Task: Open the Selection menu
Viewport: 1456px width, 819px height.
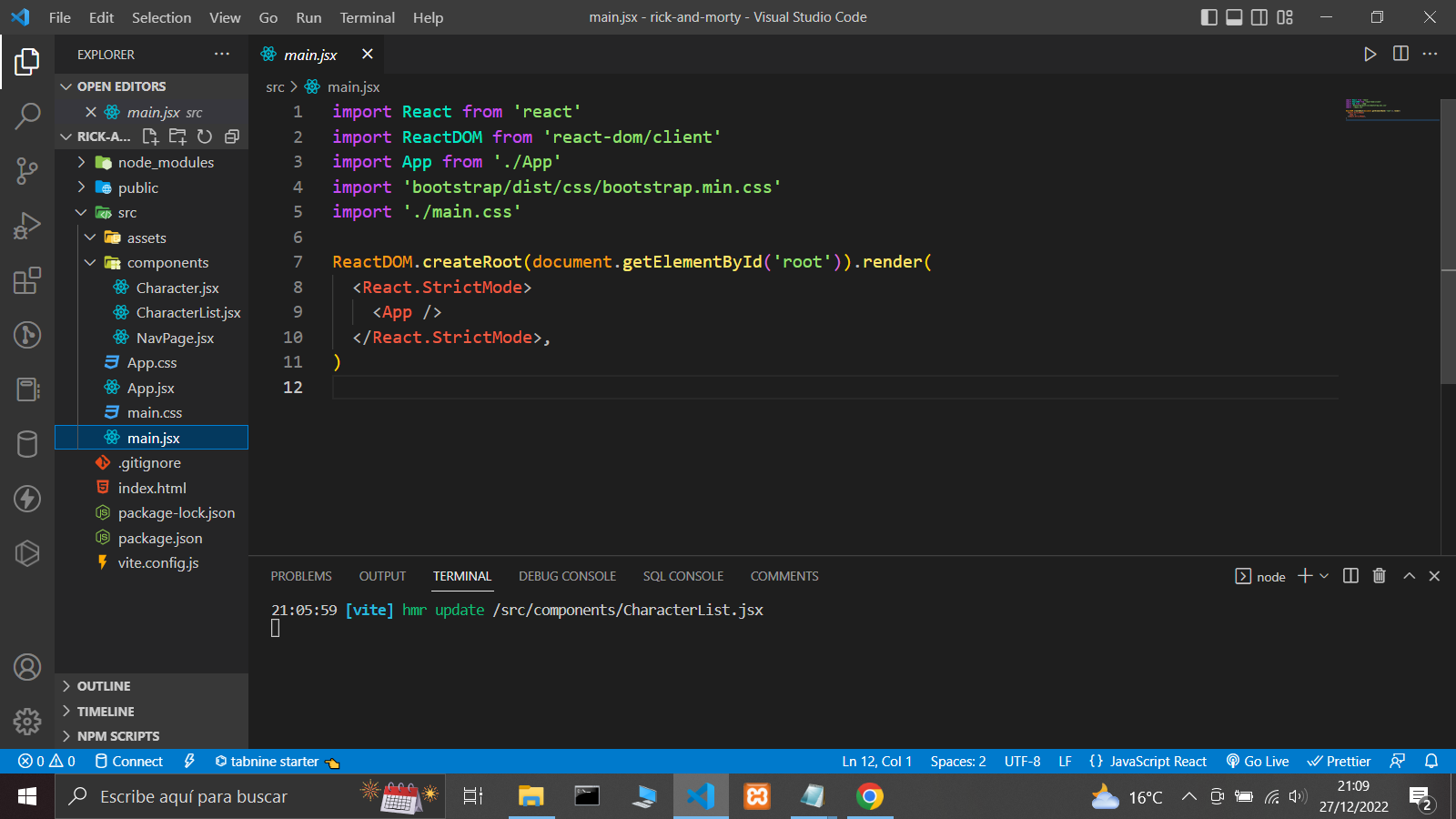Action: (161, 17)
